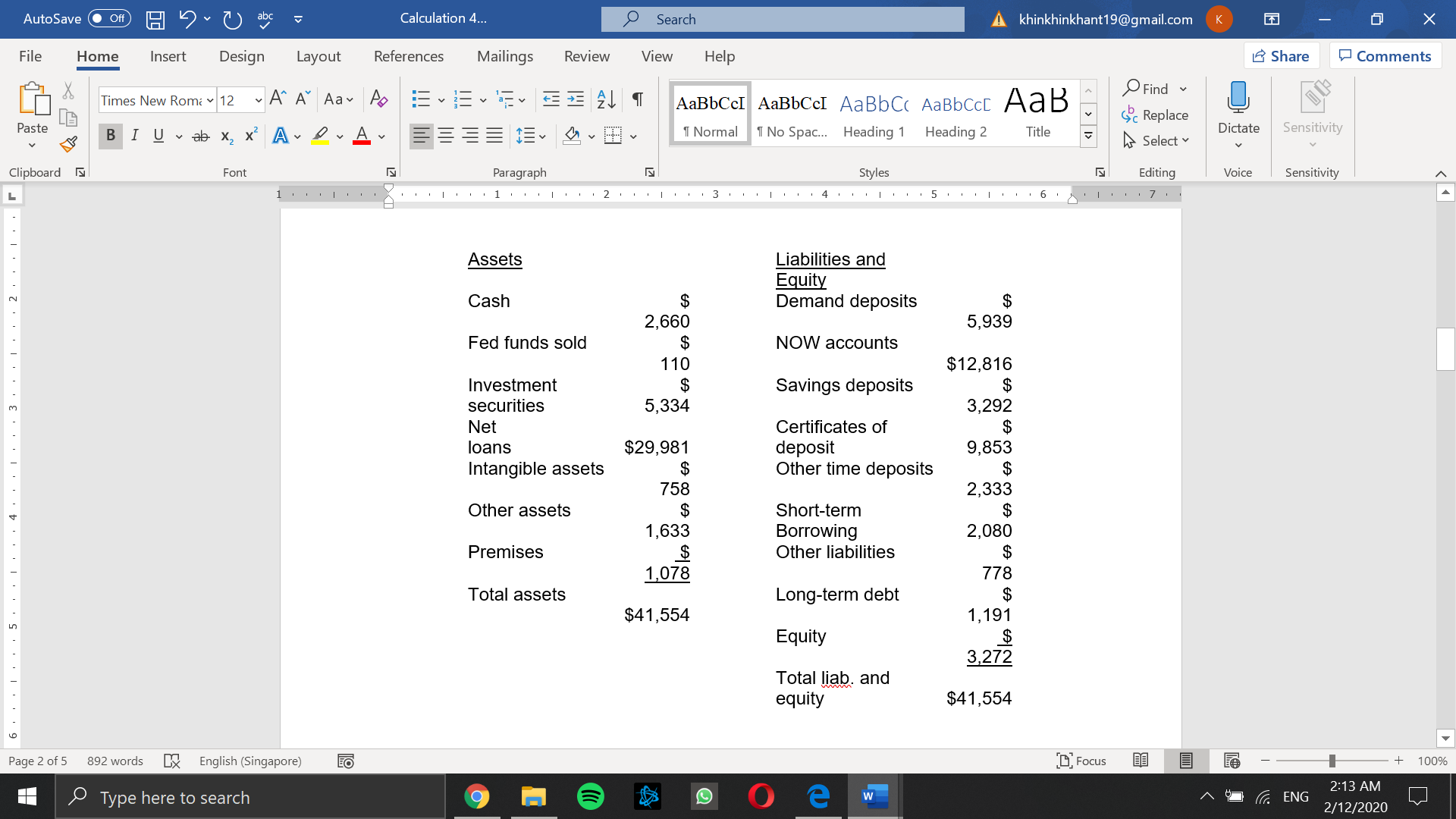Viewport: 1456px width, 819px height.
Task: Toggle AutoSave off switch
Action: pos(108,19)
